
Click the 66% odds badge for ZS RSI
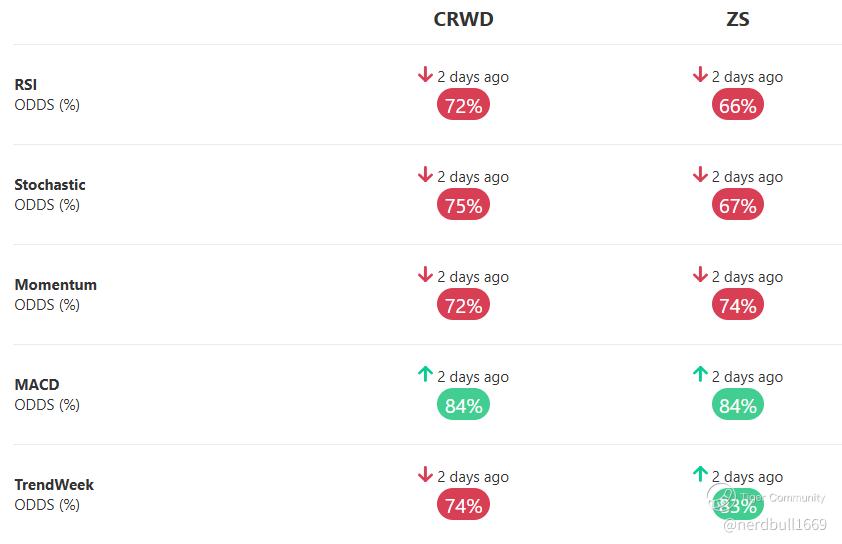(x=738, y=105)
